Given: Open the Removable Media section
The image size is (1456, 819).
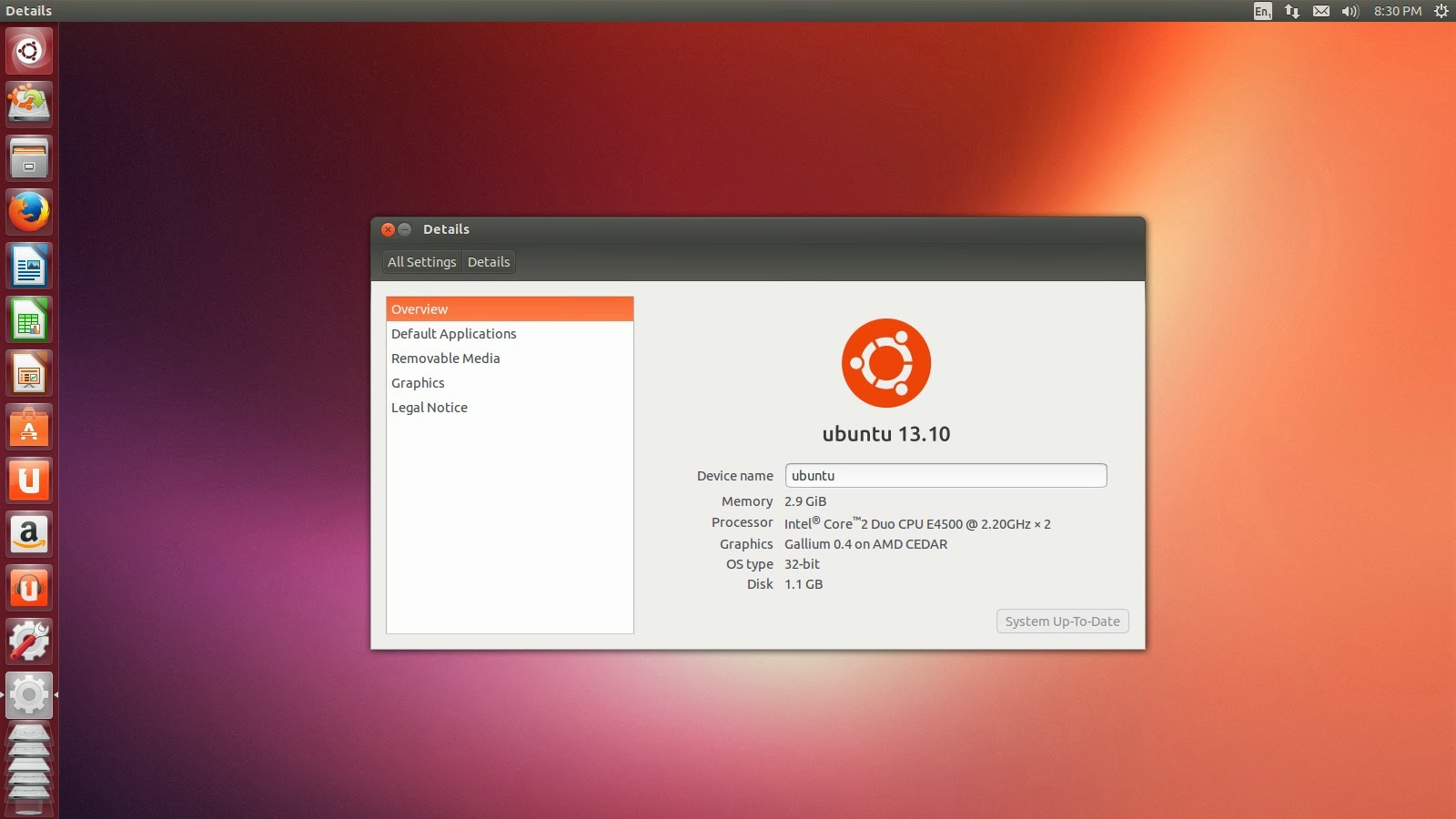Looking at the screenshot, I should click(x=510, y=359).
